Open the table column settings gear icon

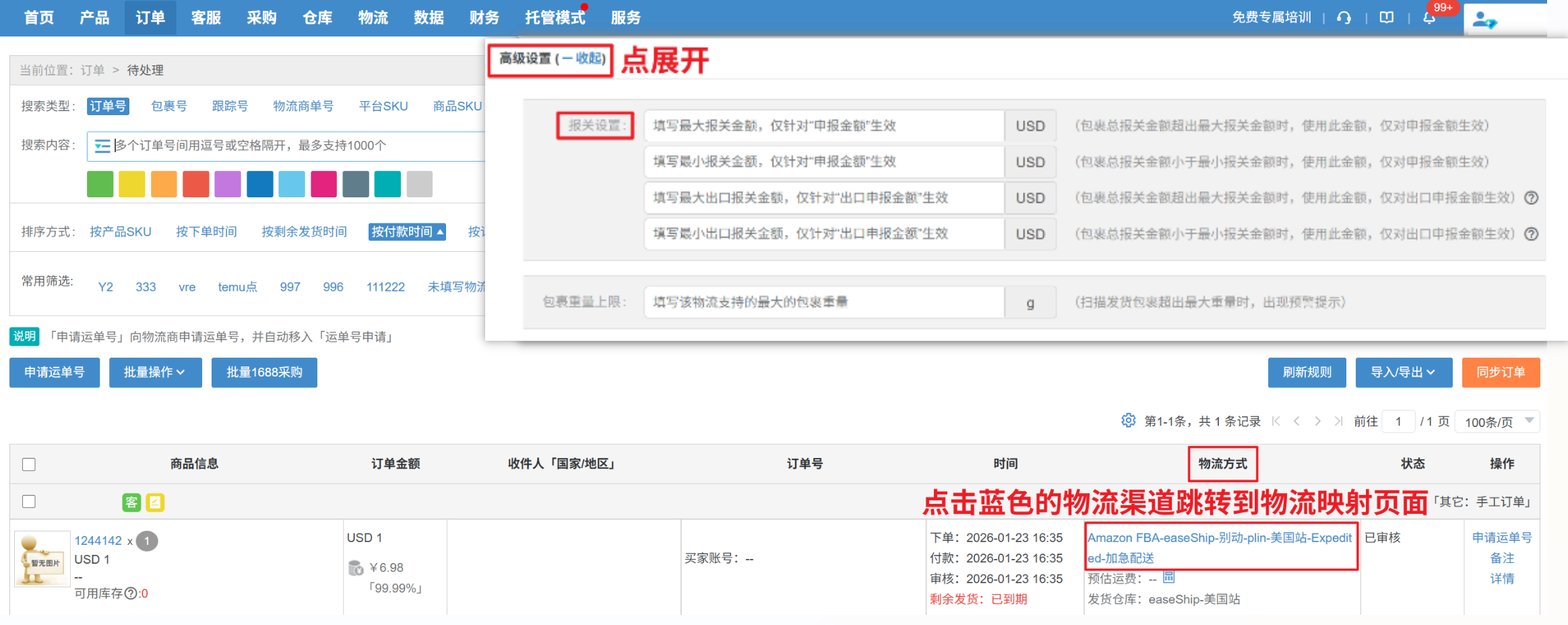tap(1128, 421)
